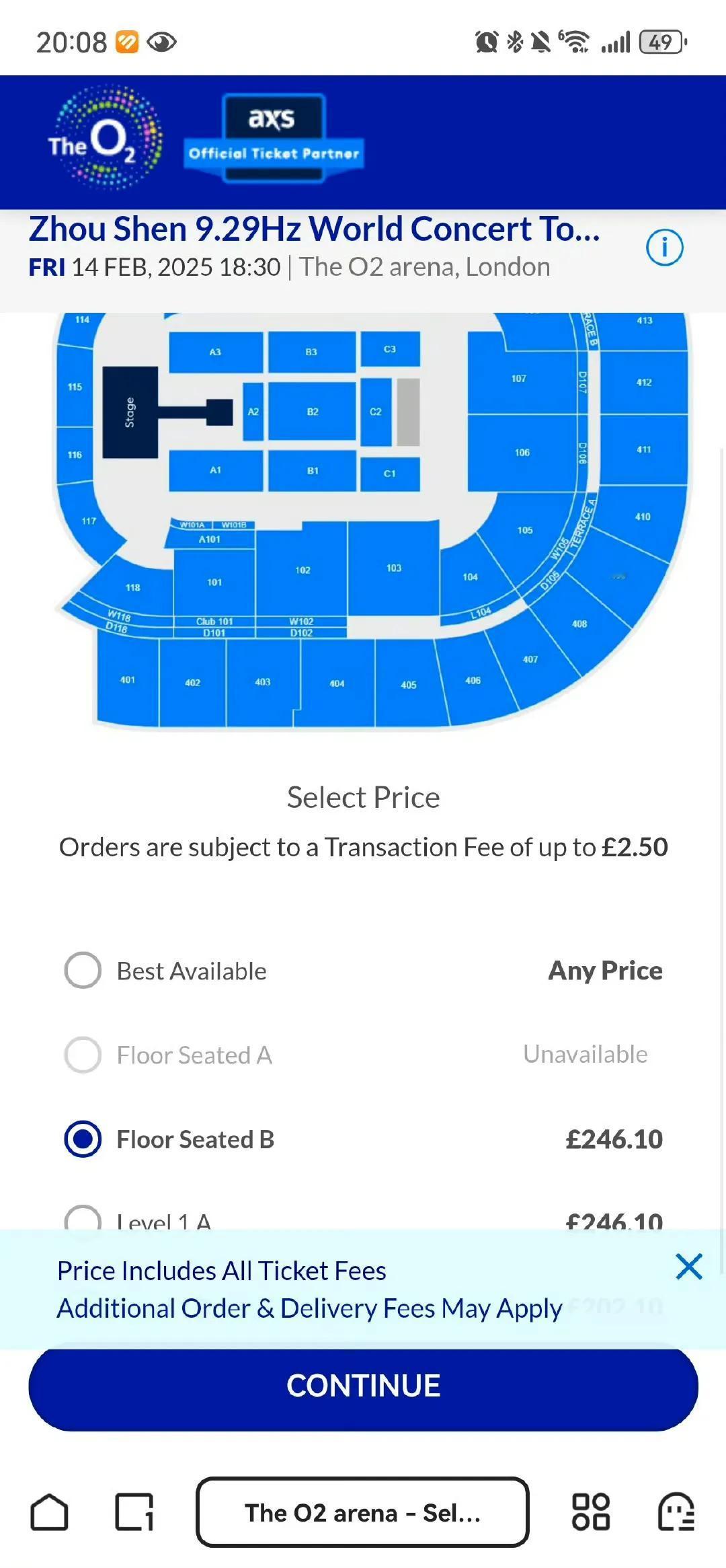The width and height of the screenshot is (726, 1568).
Task: Choose section 106 on seating map
Action: point(522,453)
